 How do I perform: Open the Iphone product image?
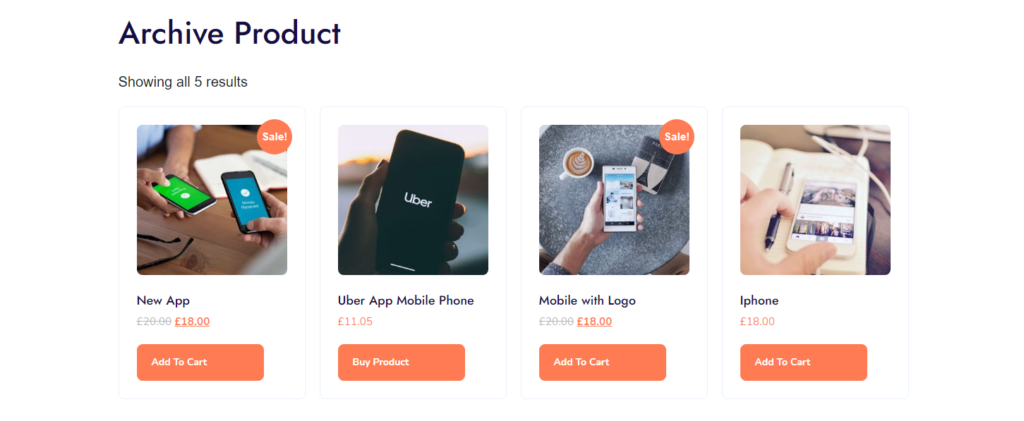click(815, 200)
